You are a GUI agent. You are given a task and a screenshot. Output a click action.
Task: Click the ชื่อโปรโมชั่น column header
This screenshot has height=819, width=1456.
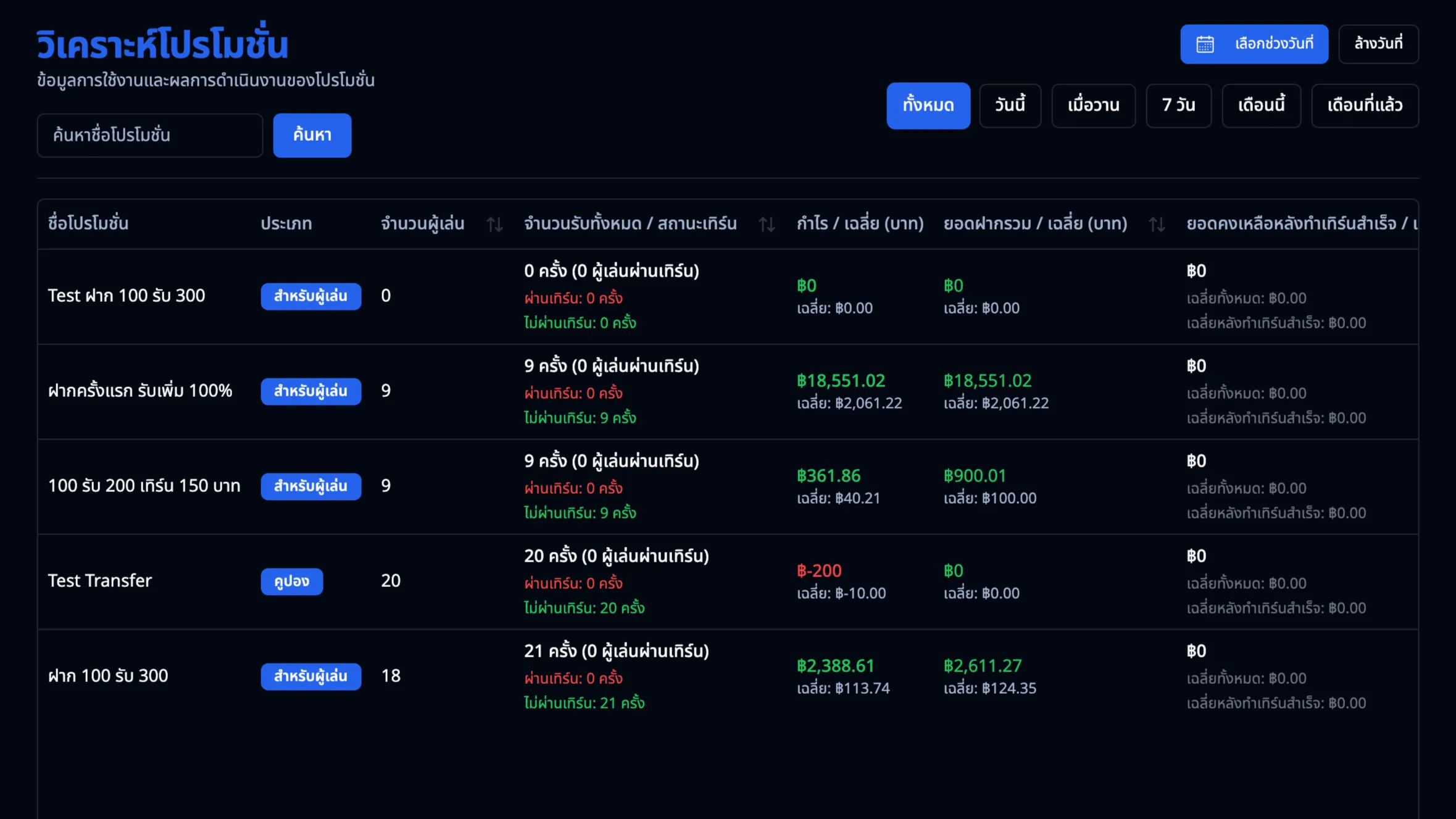coord(88,223)
